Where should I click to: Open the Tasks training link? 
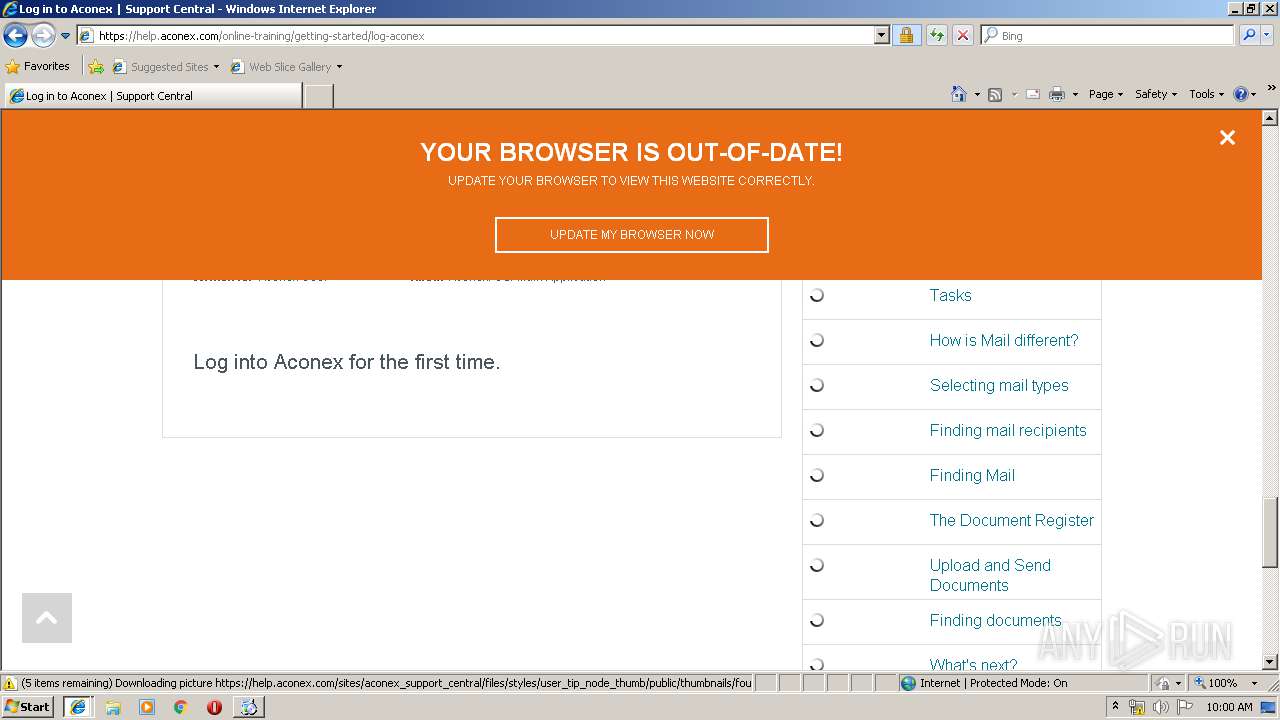click(x=950, y=295)
